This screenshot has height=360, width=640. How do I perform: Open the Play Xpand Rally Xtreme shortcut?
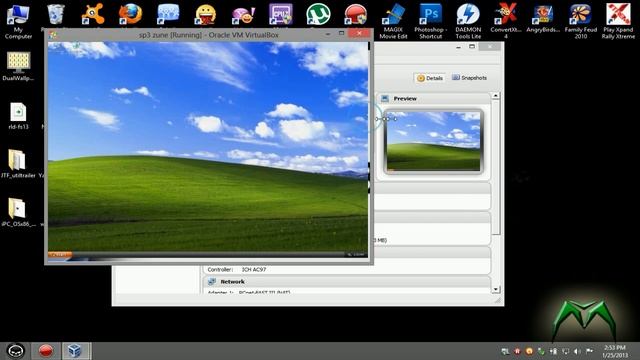click(x=618, y=21)
